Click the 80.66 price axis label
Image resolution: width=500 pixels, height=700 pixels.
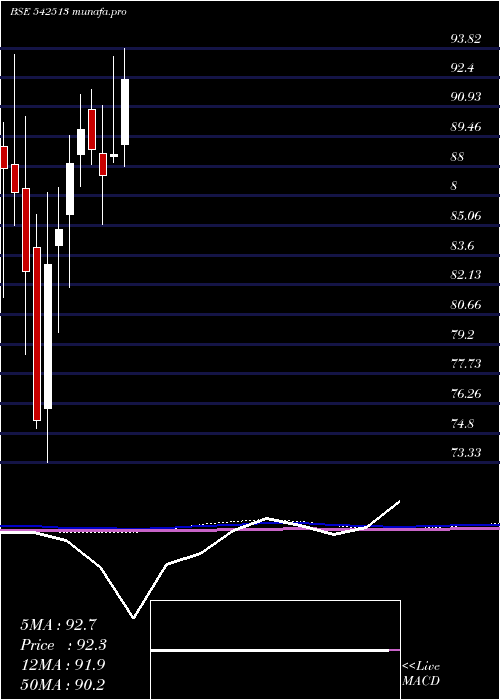point(466,305)
